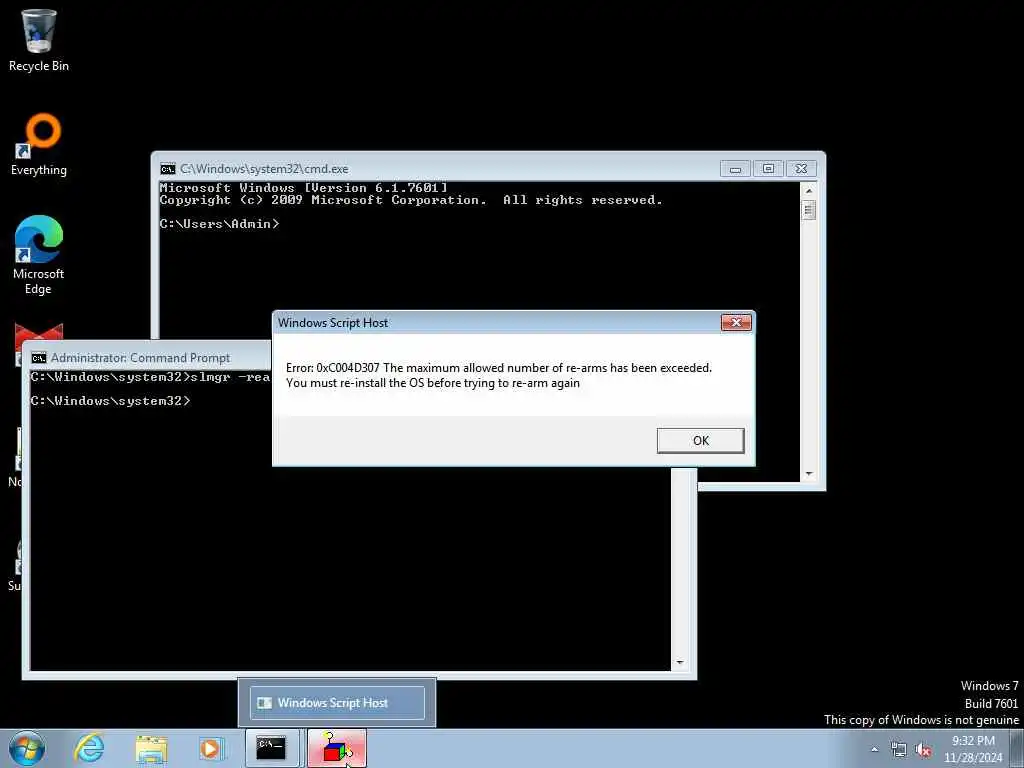
Task: Click OK in the Windows Script Host dialog
Action: coord(700,440)
